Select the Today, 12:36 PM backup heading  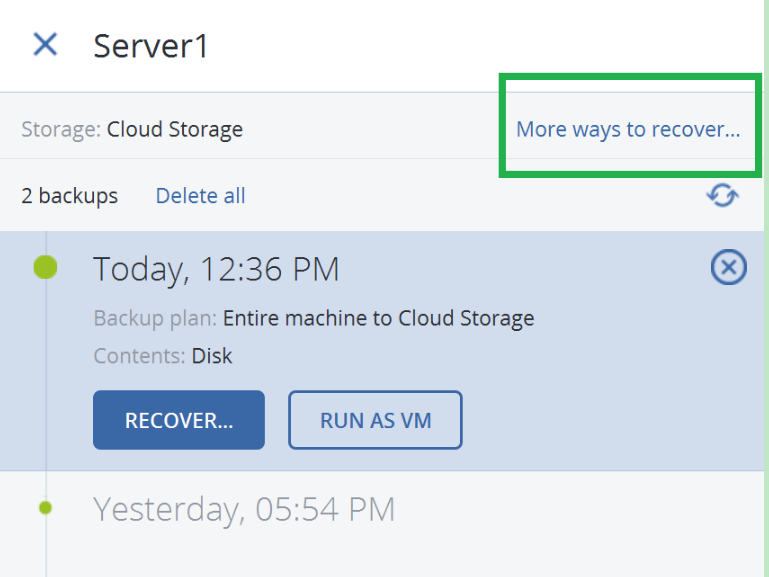[216, 269]
